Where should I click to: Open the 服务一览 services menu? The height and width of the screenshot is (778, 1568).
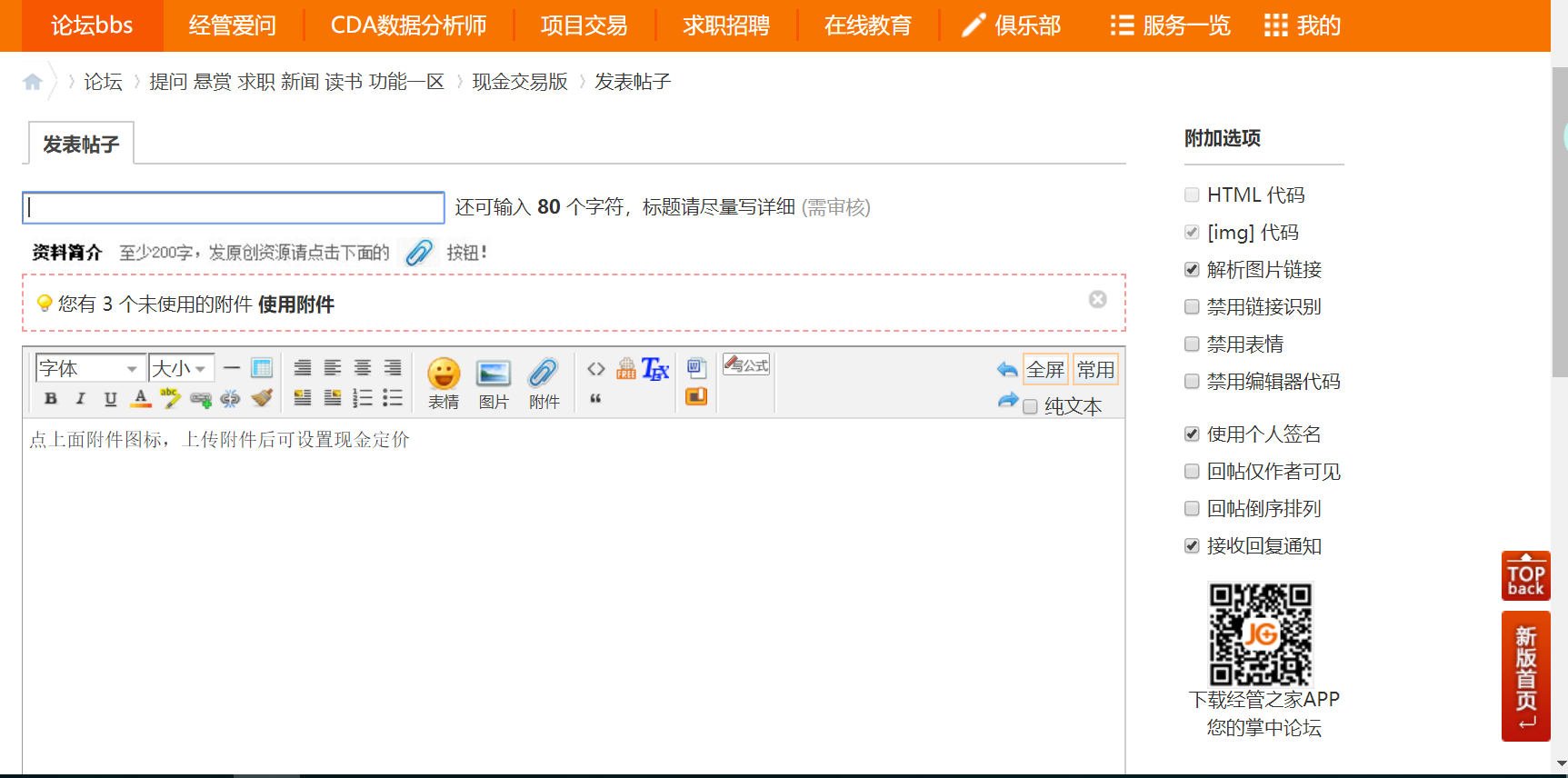coord(1170,25)
